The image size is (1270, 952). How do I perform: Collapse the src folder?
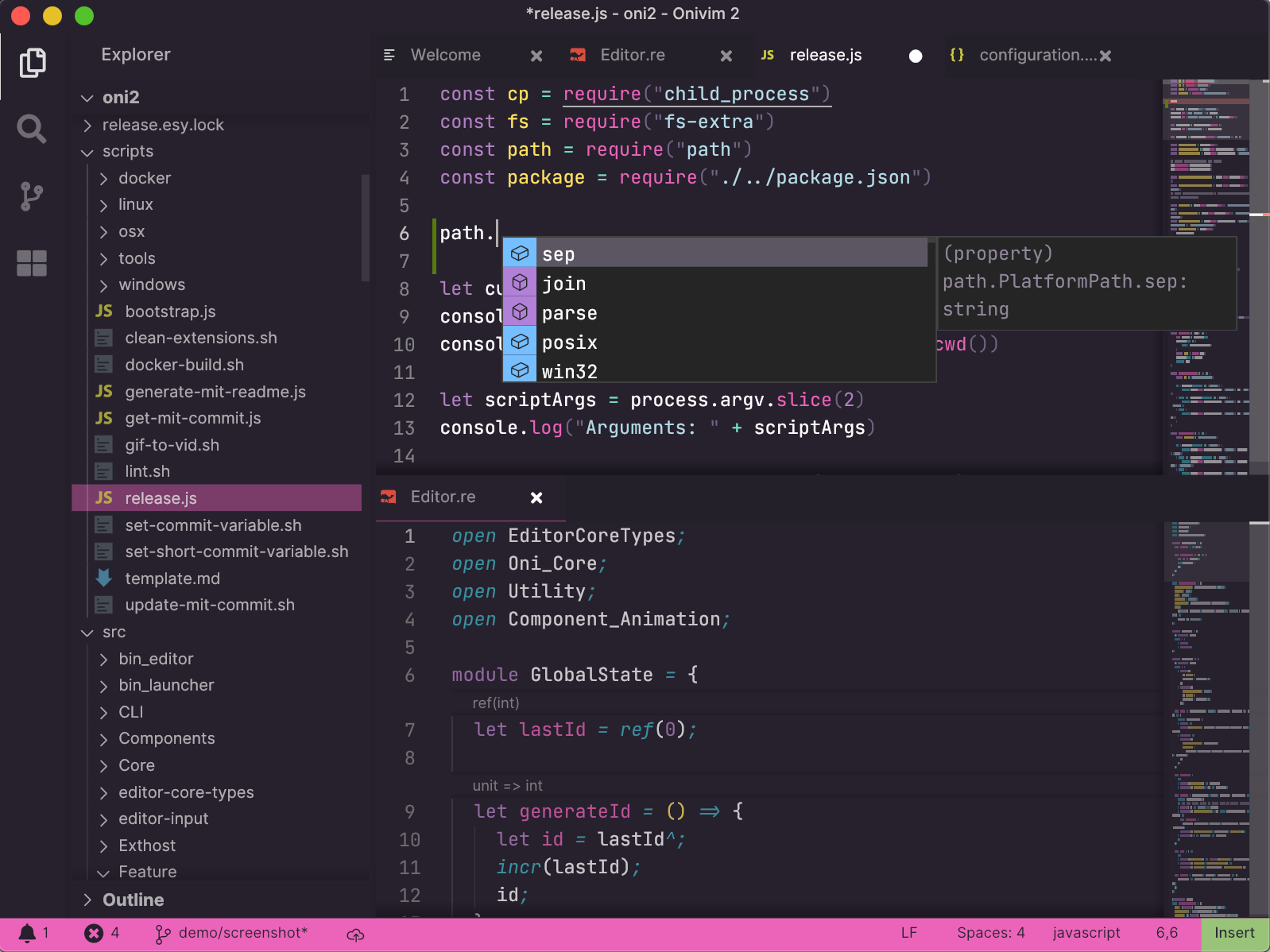pos(87,633)
